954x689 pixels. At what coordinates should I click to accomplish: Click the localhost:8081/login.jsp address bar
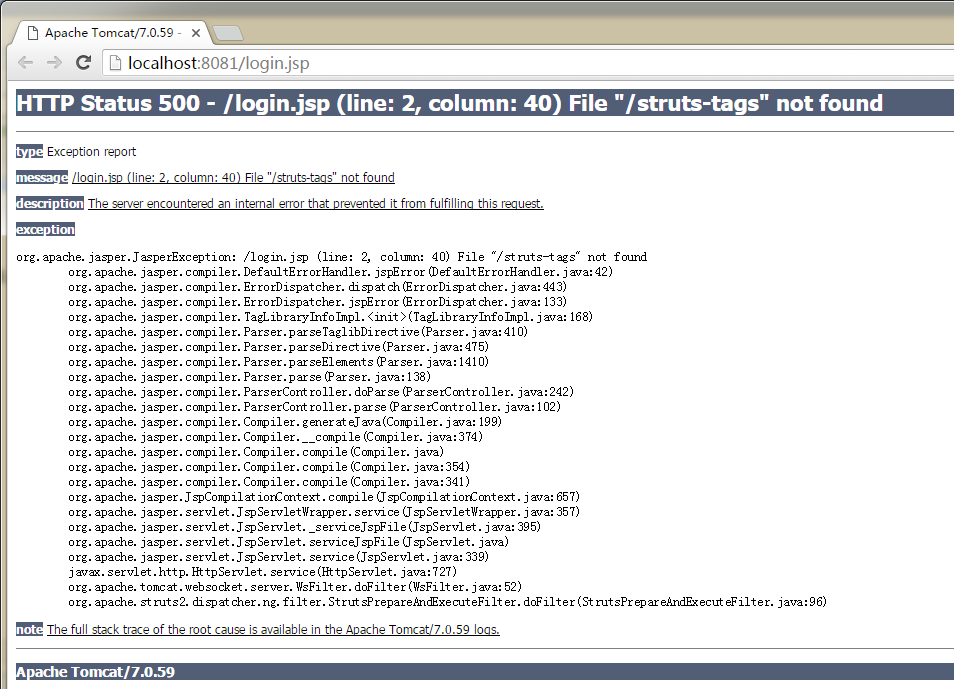pyautogui.click(x=529, y=63)
